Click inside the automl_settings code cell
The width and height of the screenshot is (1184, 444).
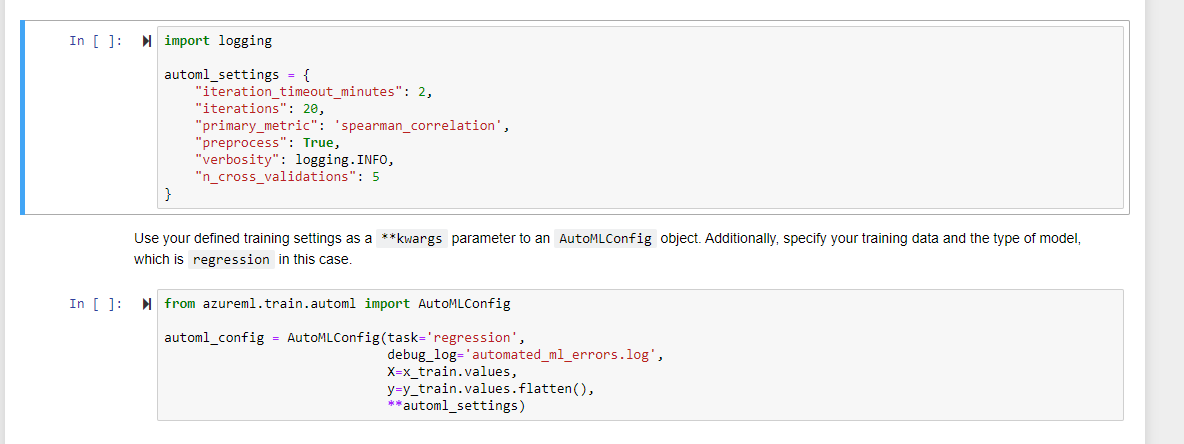(640, 117)
